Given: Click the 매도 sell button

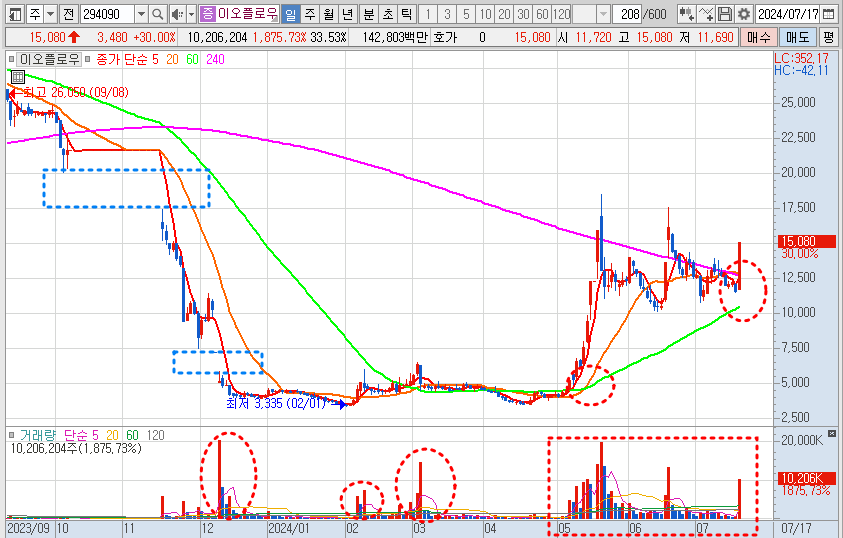Looking at the screenshot, I should point(797,37).
